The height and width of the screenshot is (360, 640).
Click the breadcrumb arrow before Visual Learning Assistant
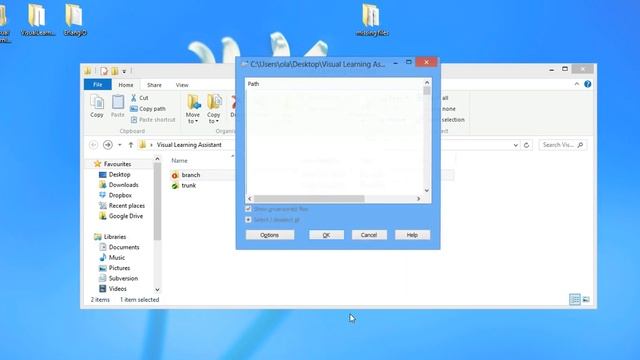pos(151,145)
